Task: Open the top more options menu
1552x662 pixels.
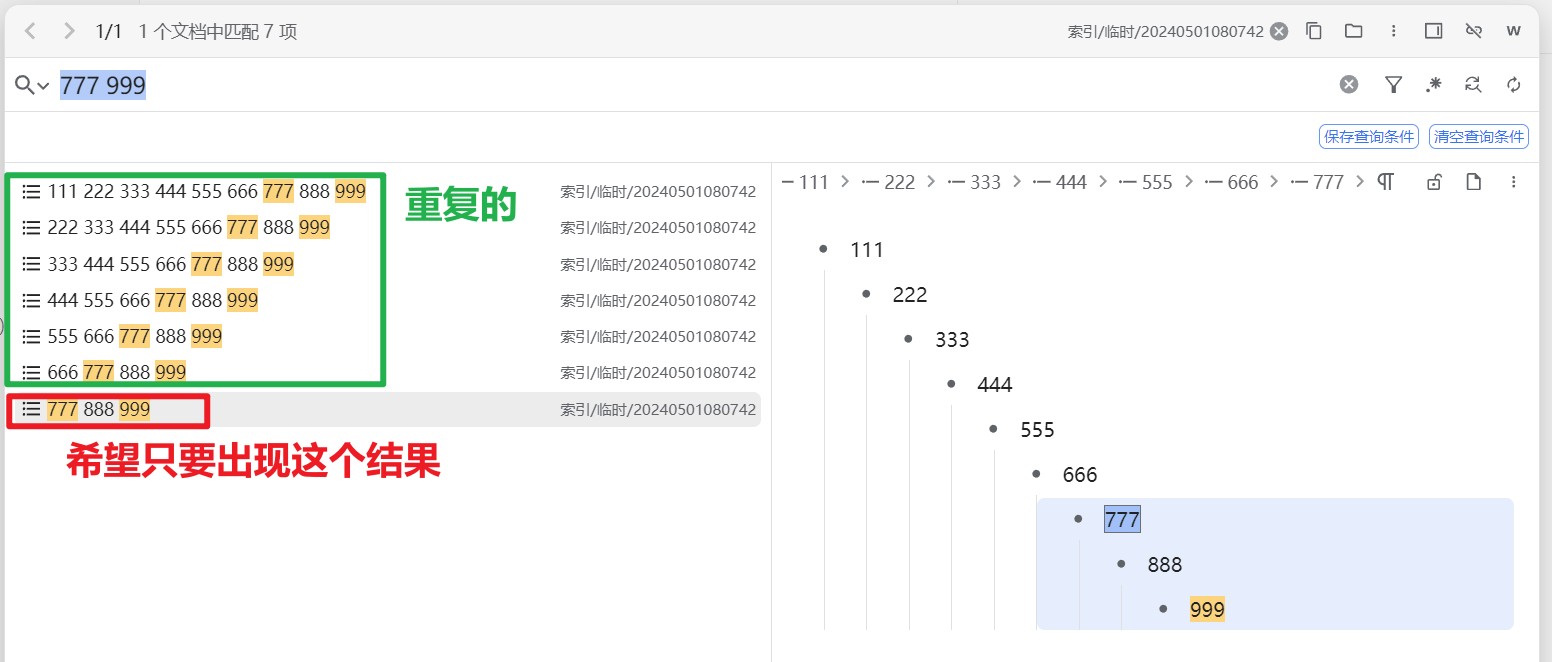Action: point(1394,31)
